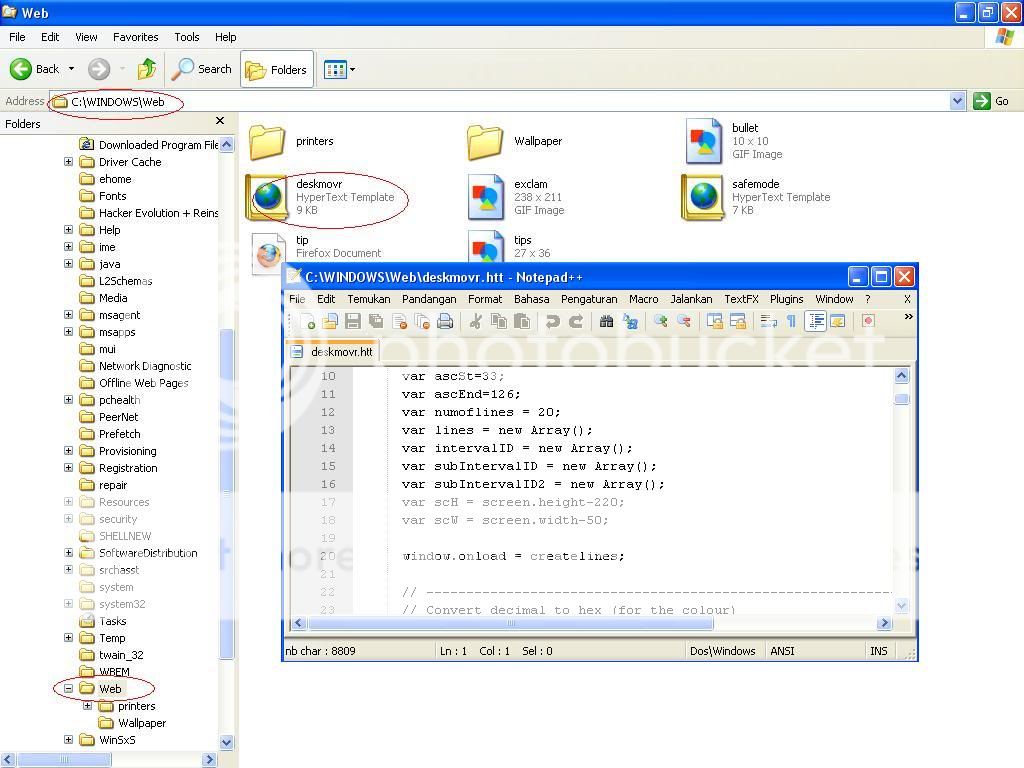Image resolution: width=1024 pixels, height=768 pixels.
Task: Select the exclam GIF image file
Action: pos(517,197)
